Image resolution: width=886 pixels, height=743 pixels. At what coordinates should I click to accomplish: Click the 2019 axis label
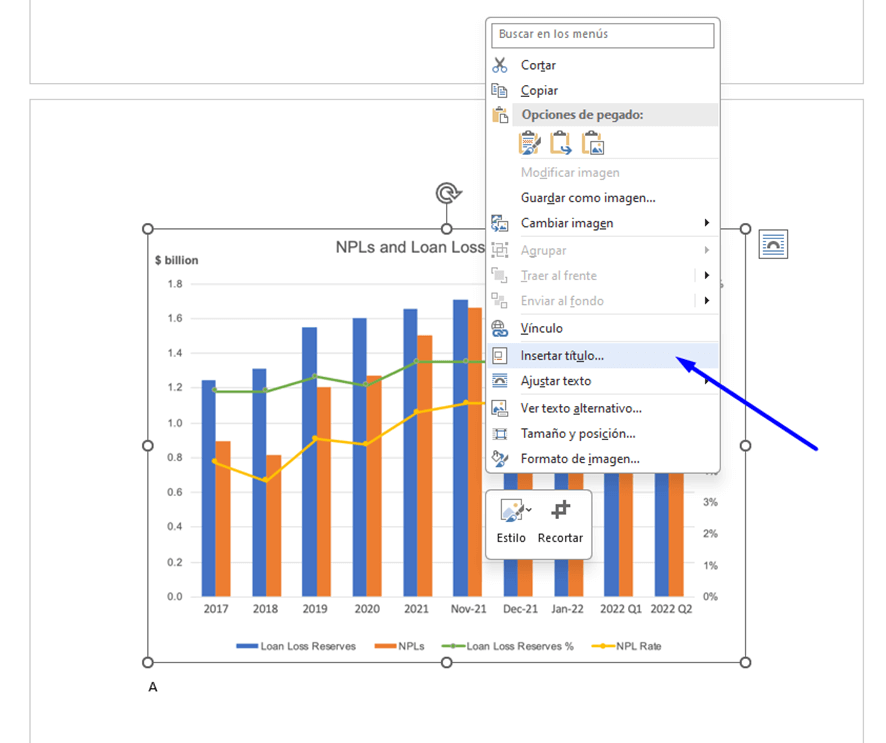tap(315, 609)
